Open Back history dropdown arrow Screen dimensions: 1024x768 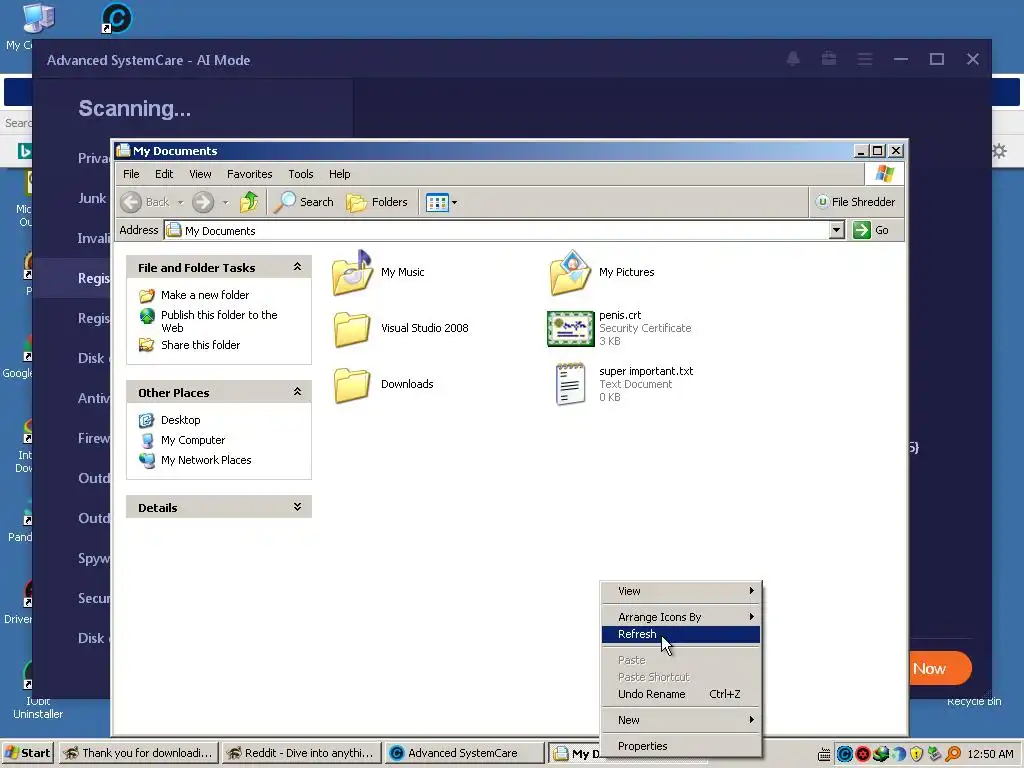[180, 202]
